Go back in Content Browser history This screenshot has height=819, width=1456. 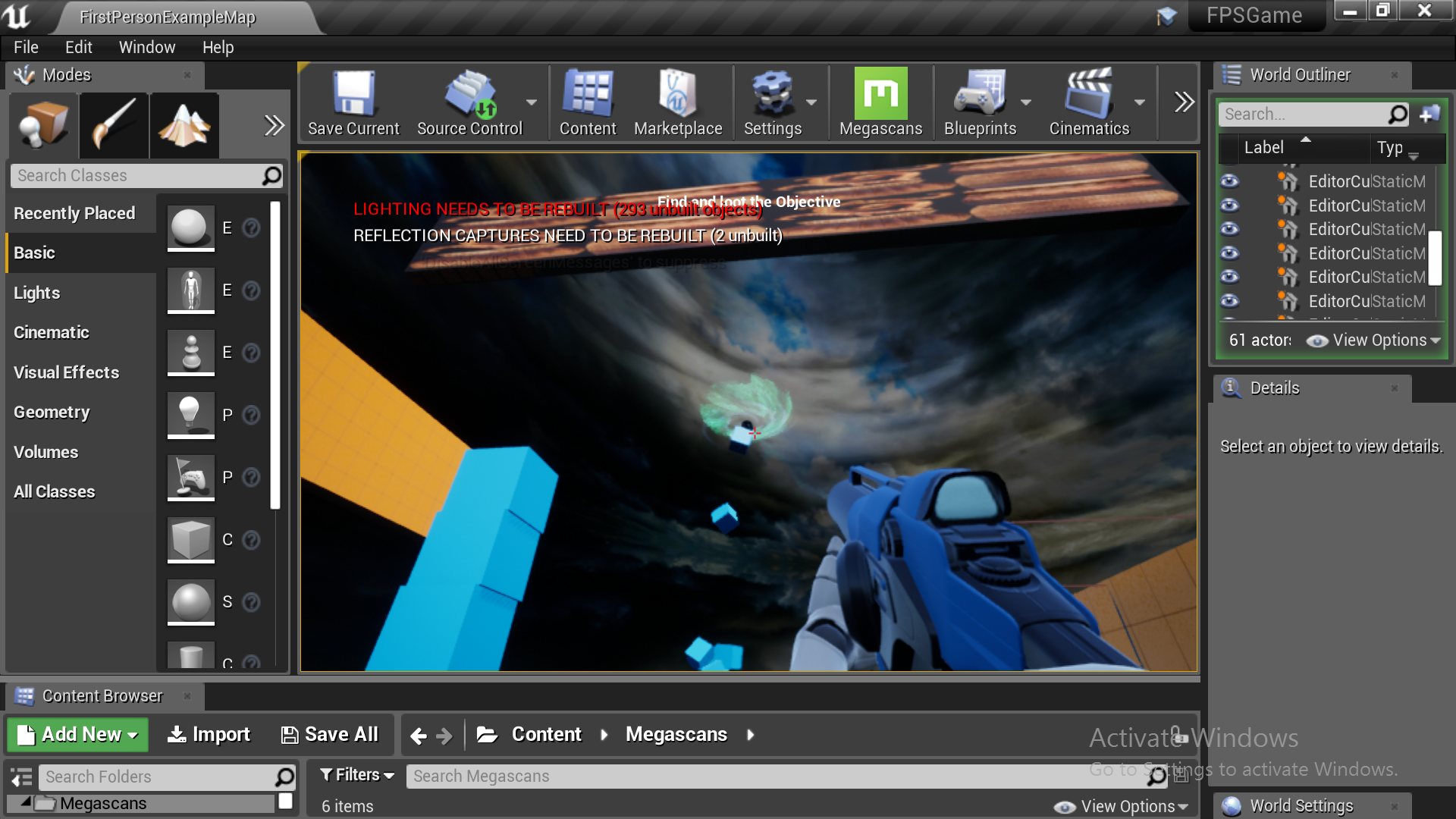pyautogui.click(x=419, y=736)
